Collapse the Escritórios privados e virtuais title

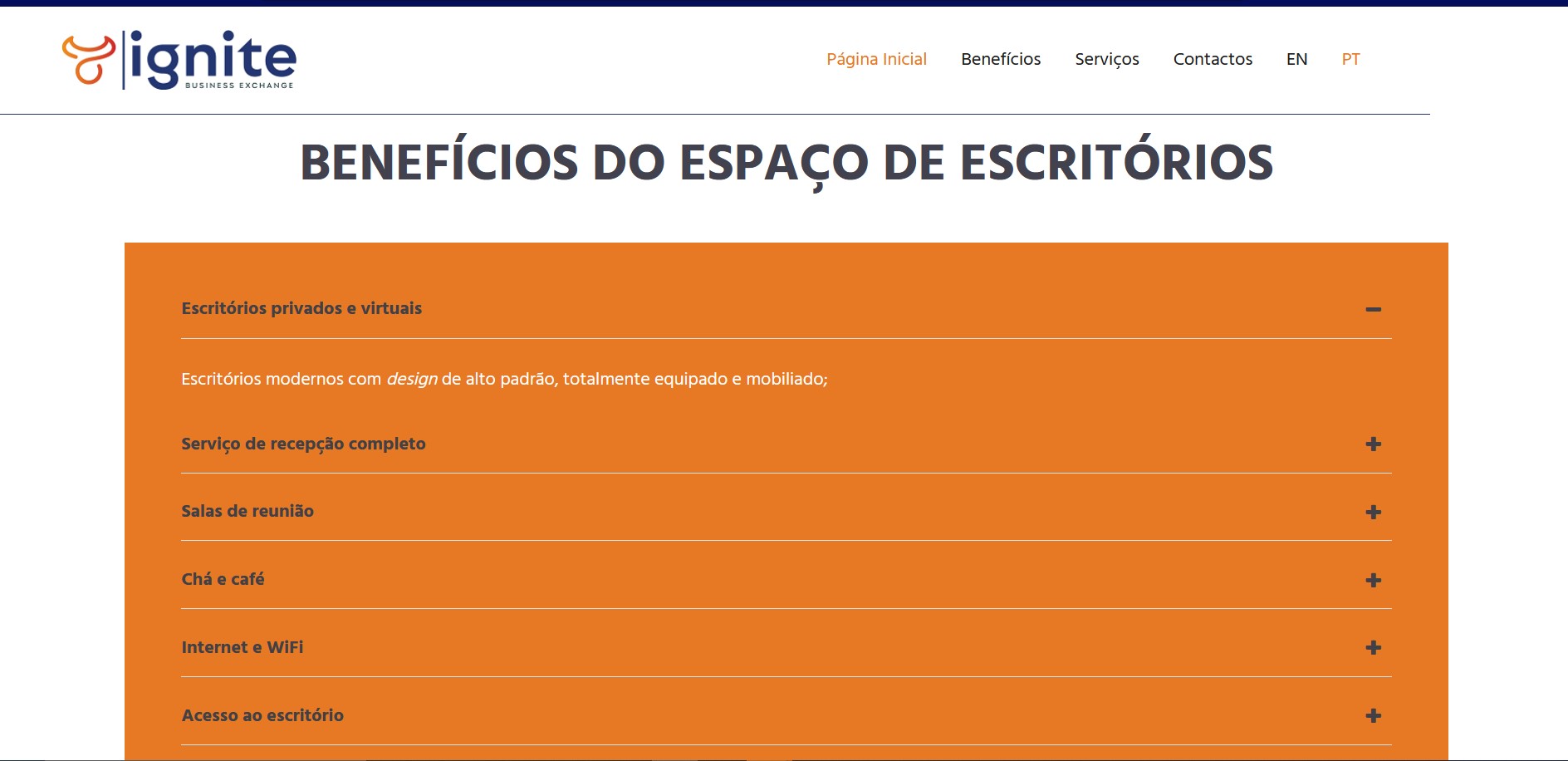click(301, 308)
